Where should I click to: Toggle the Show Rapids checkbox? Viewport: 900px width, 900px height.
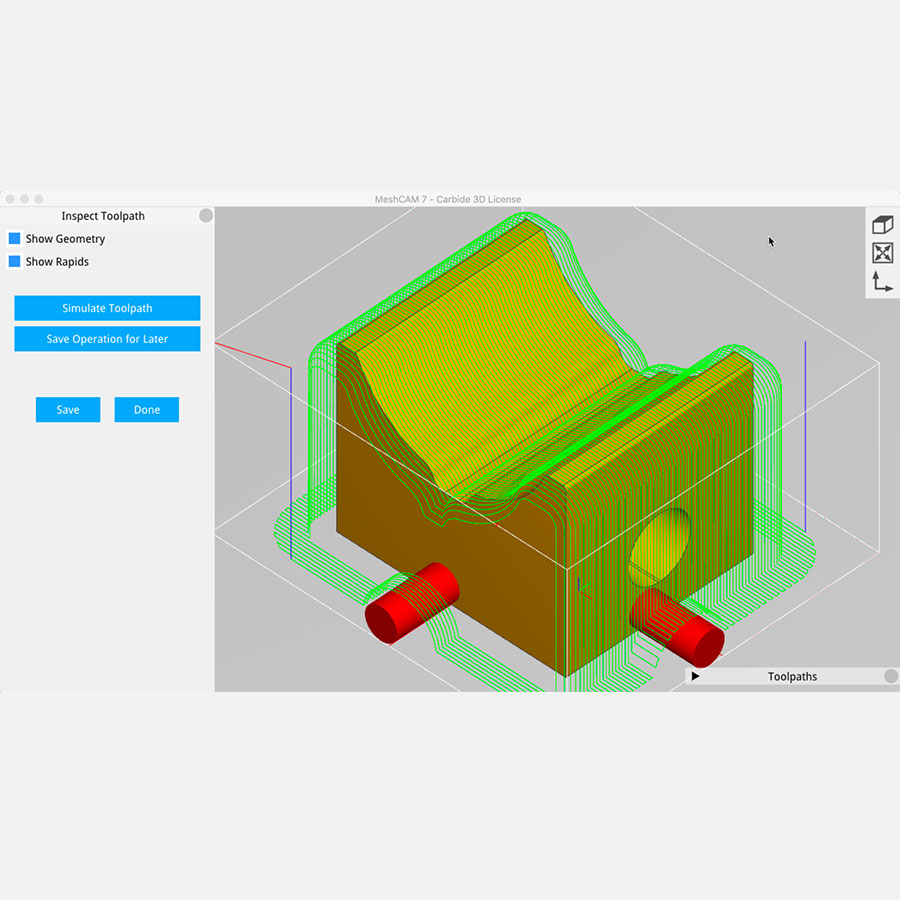click(x=13, y=261)
